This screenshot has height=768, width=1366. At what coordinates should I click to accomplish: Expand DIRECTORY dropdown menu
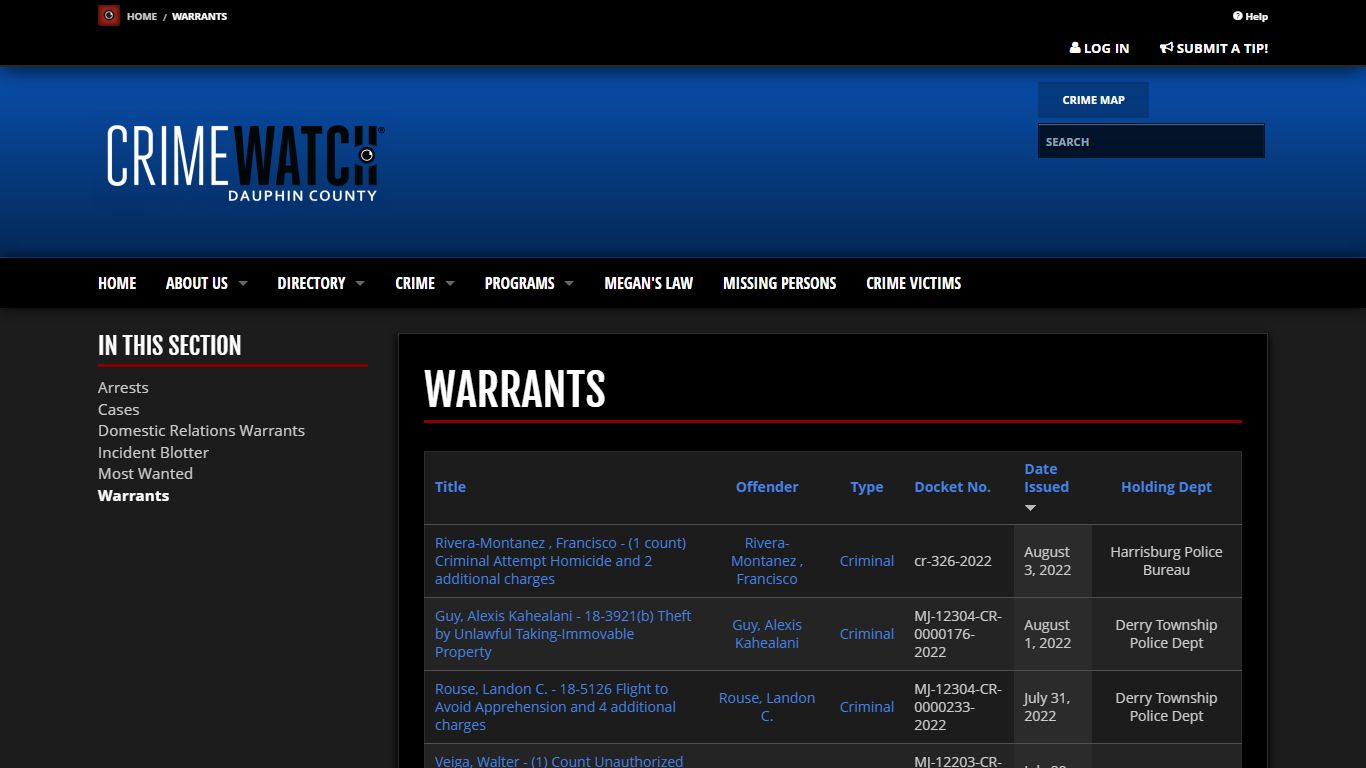(321, 283)
